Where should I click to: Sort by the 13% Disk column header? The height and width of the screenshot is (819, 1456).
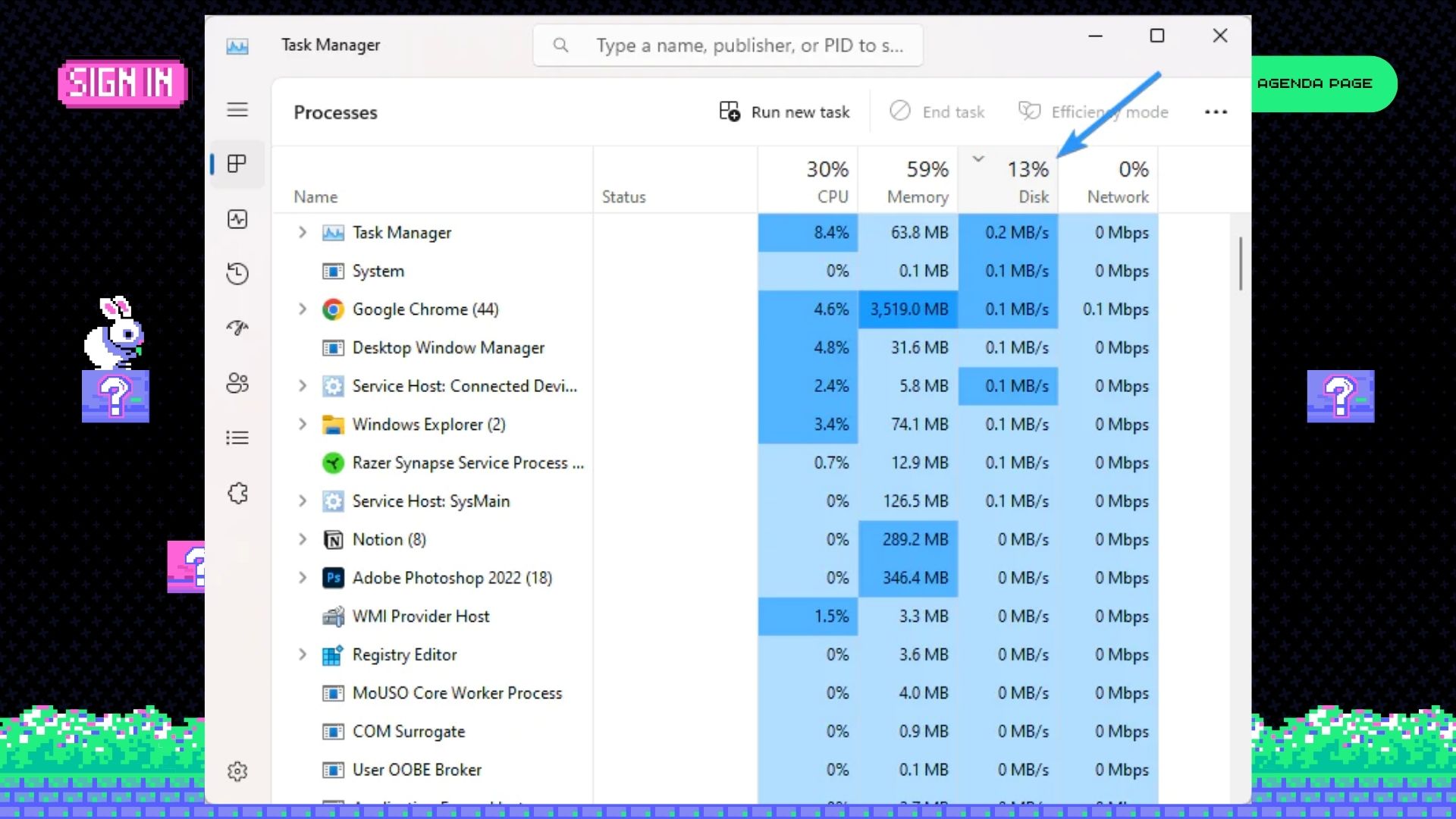point(1008,180)
